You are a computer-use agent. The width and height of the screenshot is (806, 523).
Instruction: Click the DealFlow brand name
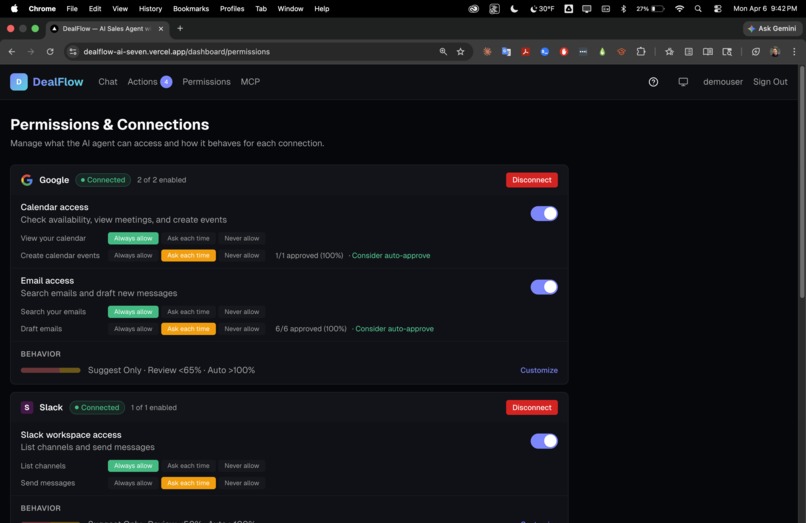58,82
